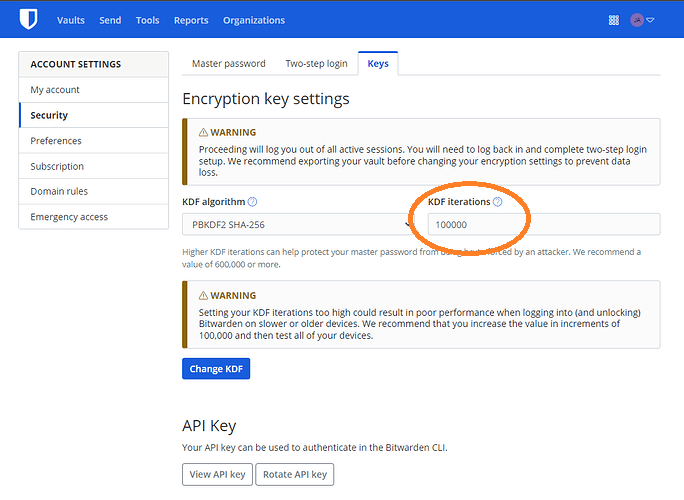The width and height of the screenshot is (684, 500).
Task: Open Emergency access settings
Action: pos(93,217)
